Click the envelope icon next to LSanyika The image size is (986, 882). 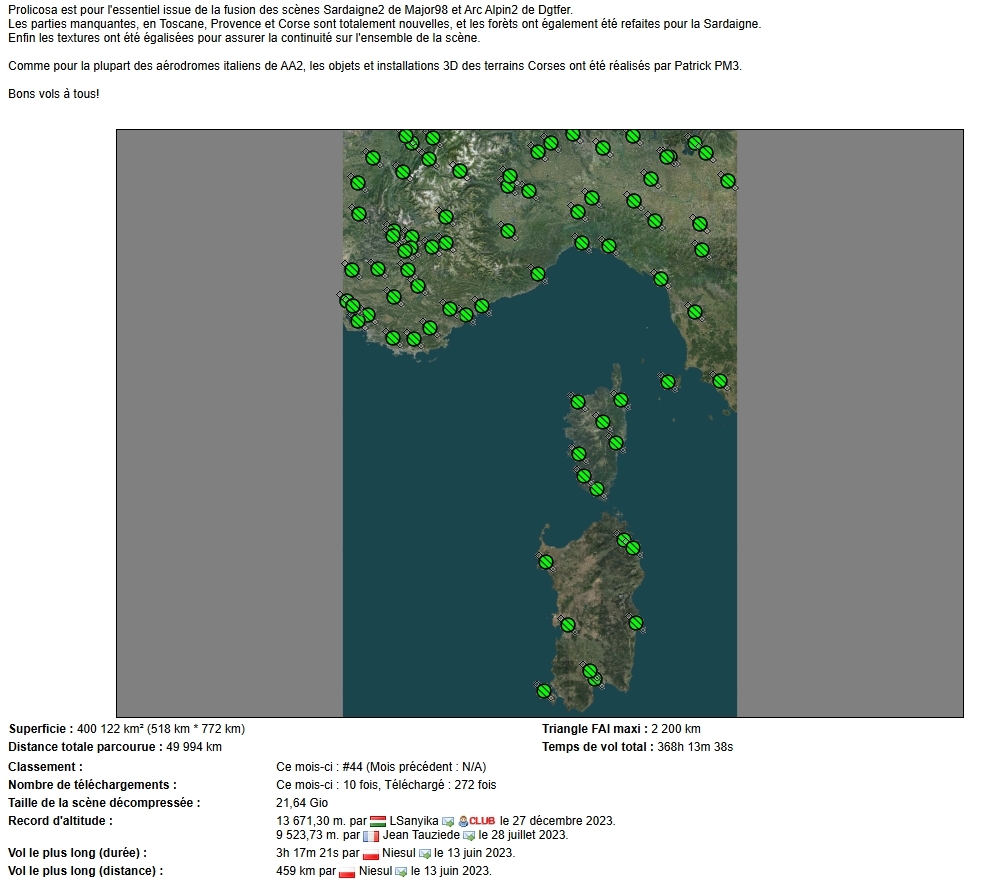(448, 822)
